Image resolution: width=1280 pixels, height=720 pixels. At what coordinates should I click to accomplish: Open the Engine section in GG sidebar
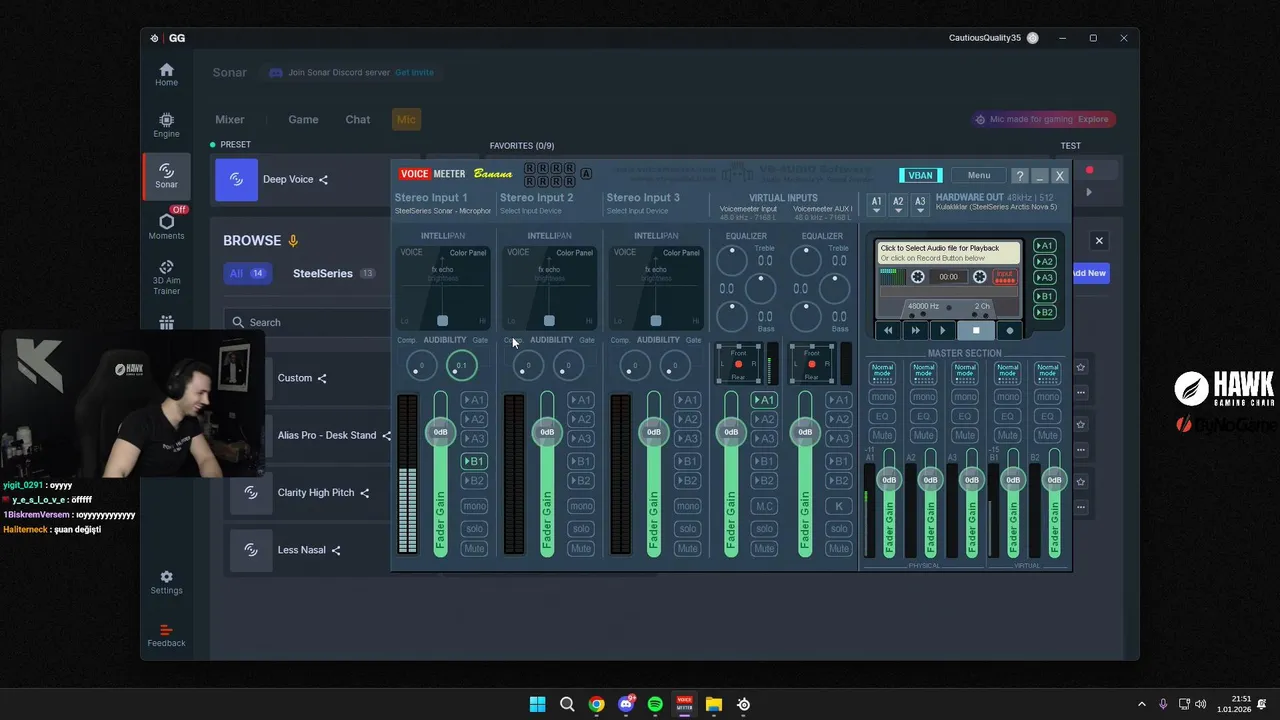point(166,125)
